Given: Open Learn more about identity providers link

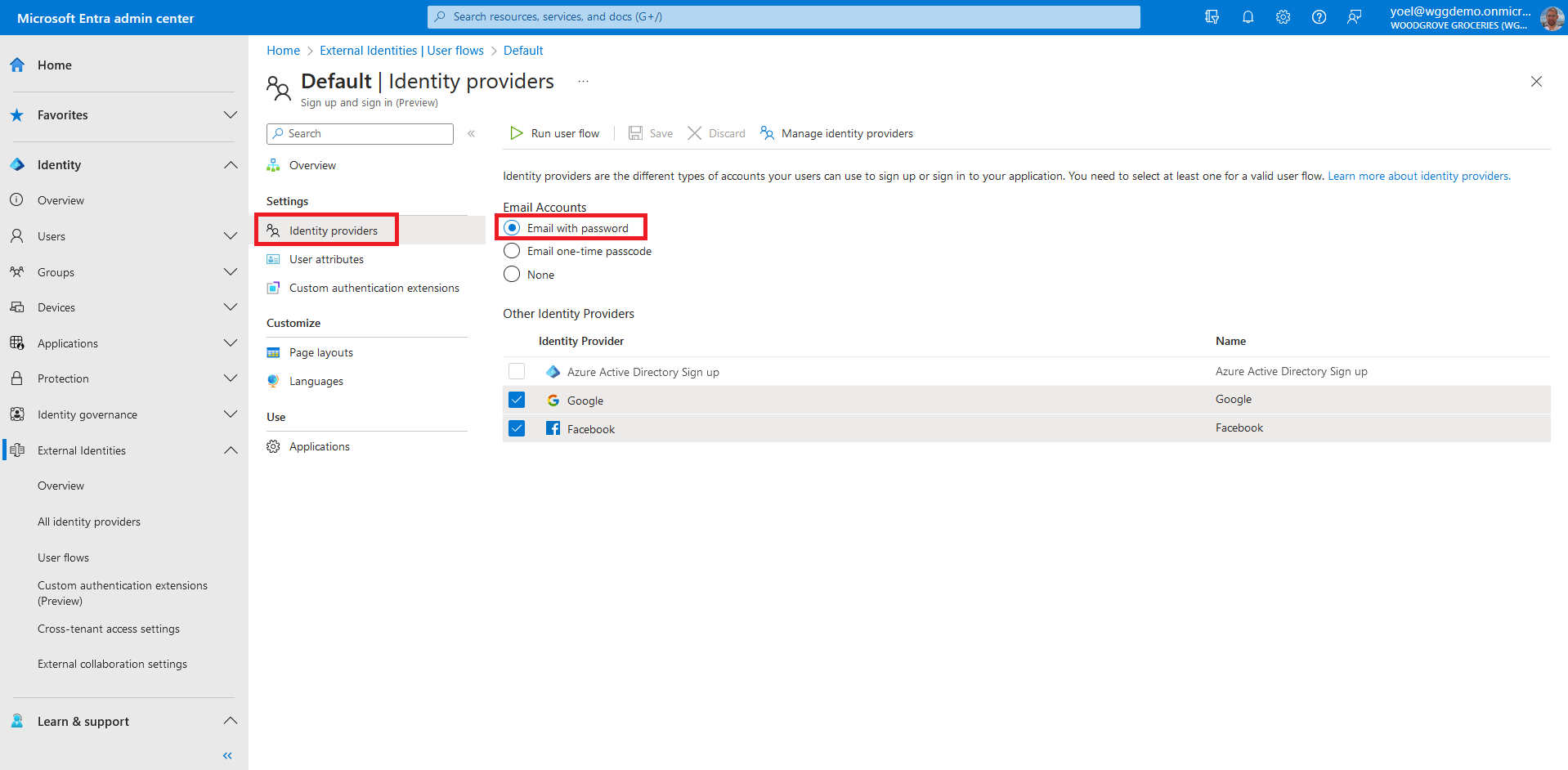Looking at the screenshot, I should click(x=1418, y=176).
